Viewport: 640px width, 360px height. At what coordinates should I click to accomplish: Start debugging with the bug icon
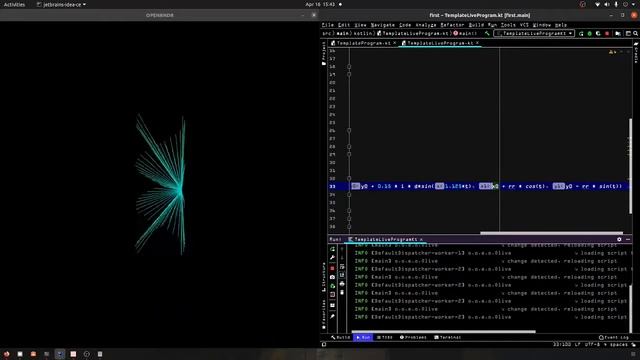[590, 33]
